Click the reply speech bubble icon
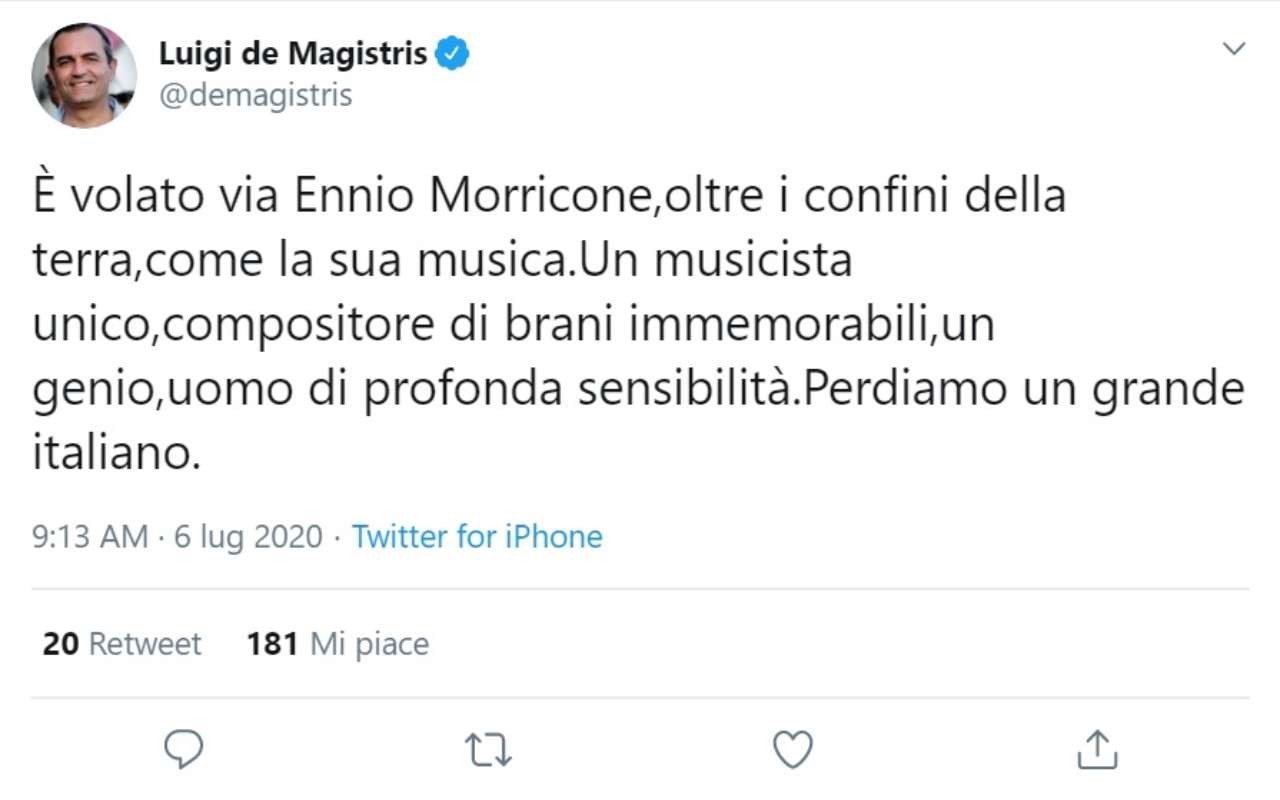The width and height of the screenshot is (1280, 800). coord(184,749)
